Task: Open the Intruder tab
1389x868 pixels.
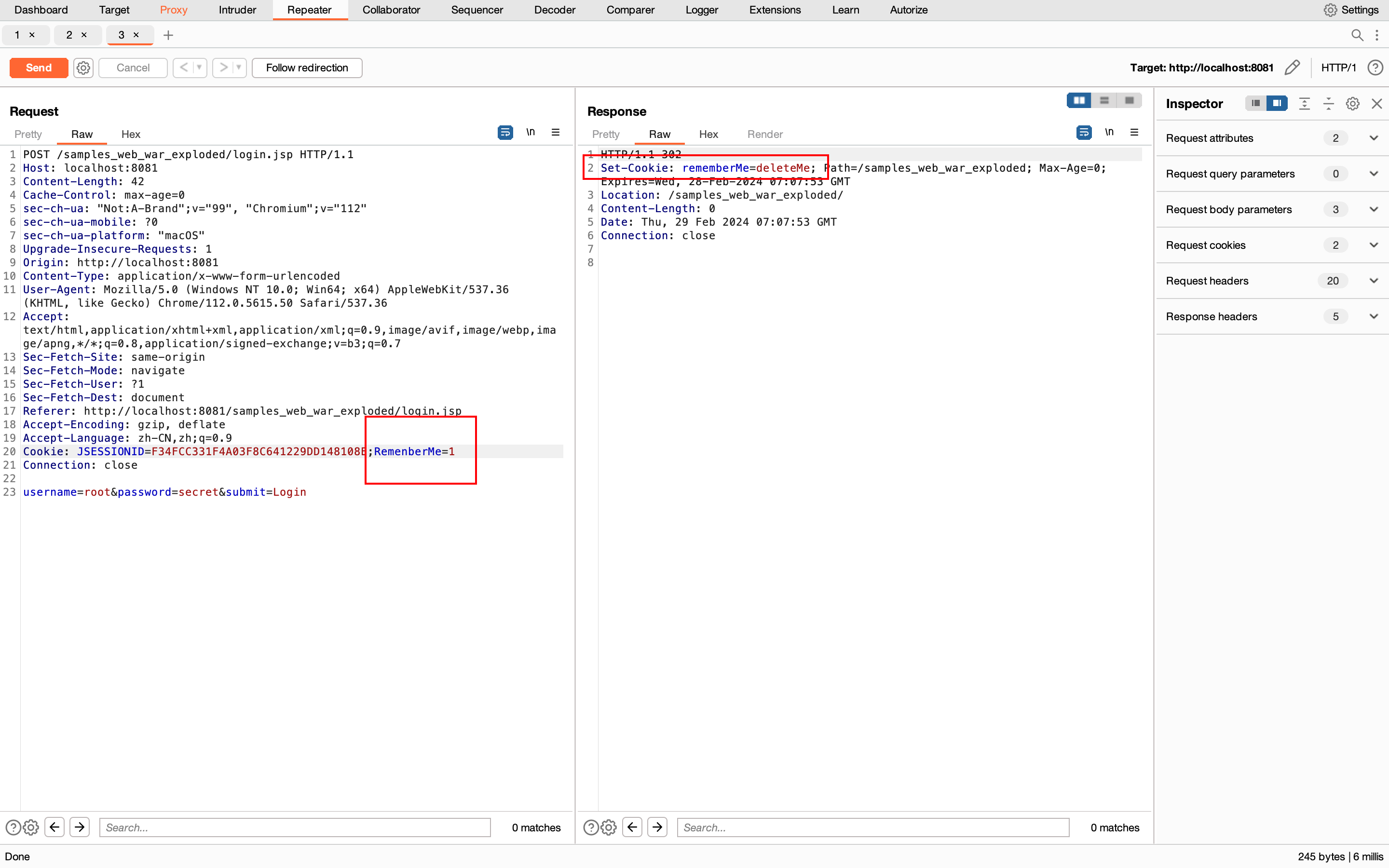Action: coord(237,10)
